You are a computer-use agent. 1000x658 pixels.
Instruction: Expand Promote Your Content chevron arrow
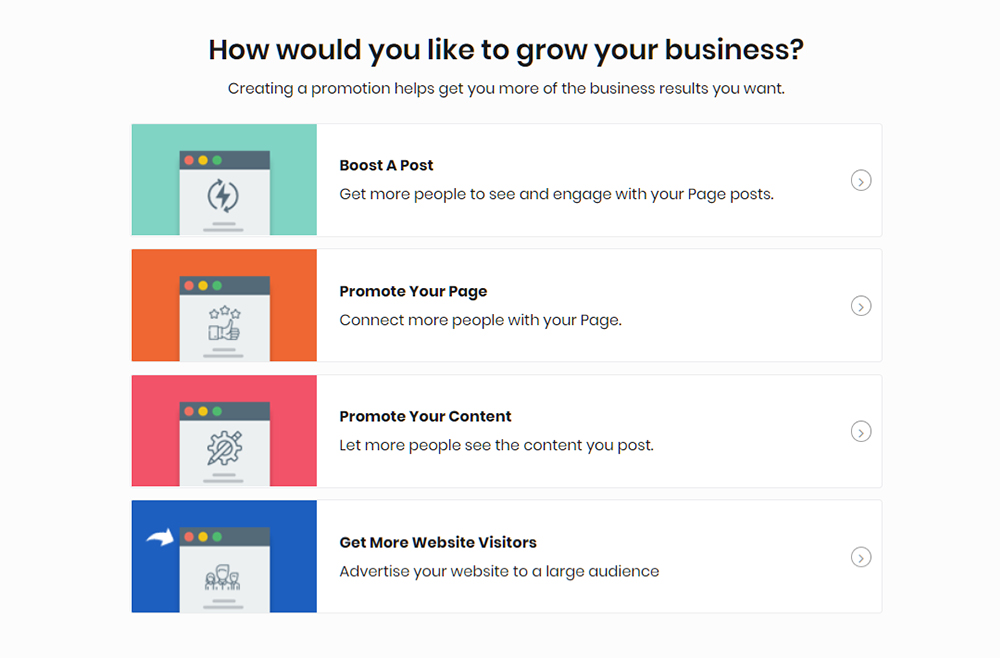click(861, 432)
